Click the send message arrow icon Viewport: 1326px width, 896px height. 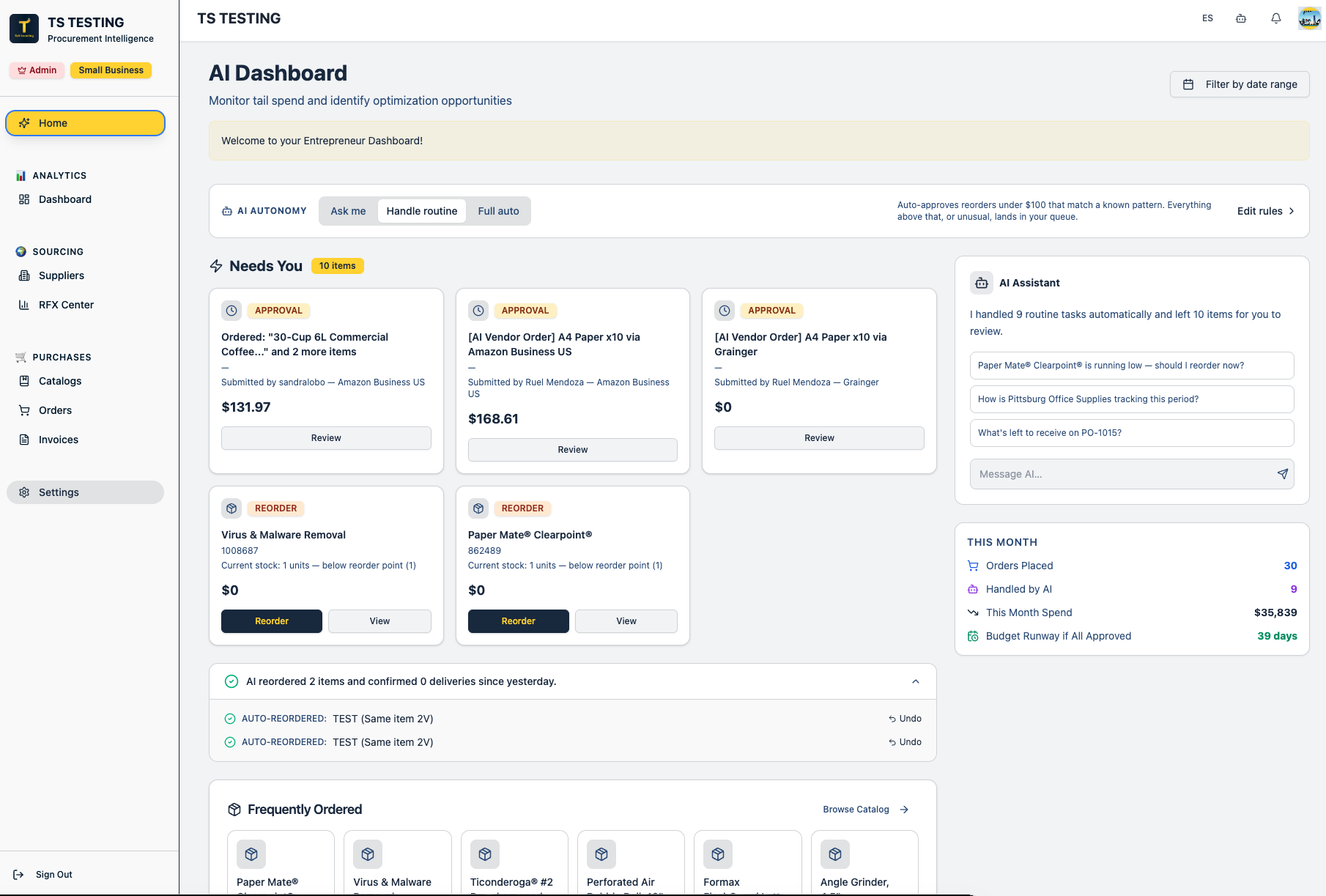point(1283,474)
